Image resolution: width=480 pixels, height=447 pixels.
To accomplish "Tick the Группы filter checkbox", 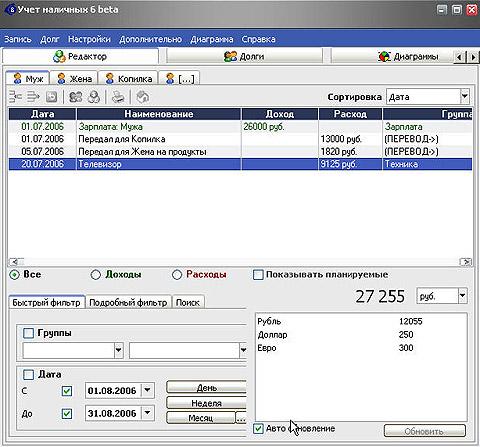I will point(28,333).
